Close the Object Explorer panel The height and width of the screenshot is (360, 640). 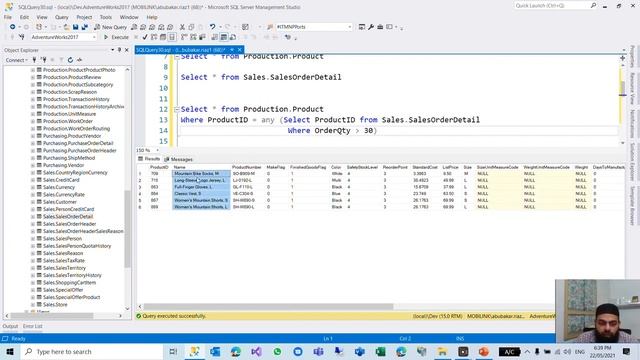coord(127,50)
